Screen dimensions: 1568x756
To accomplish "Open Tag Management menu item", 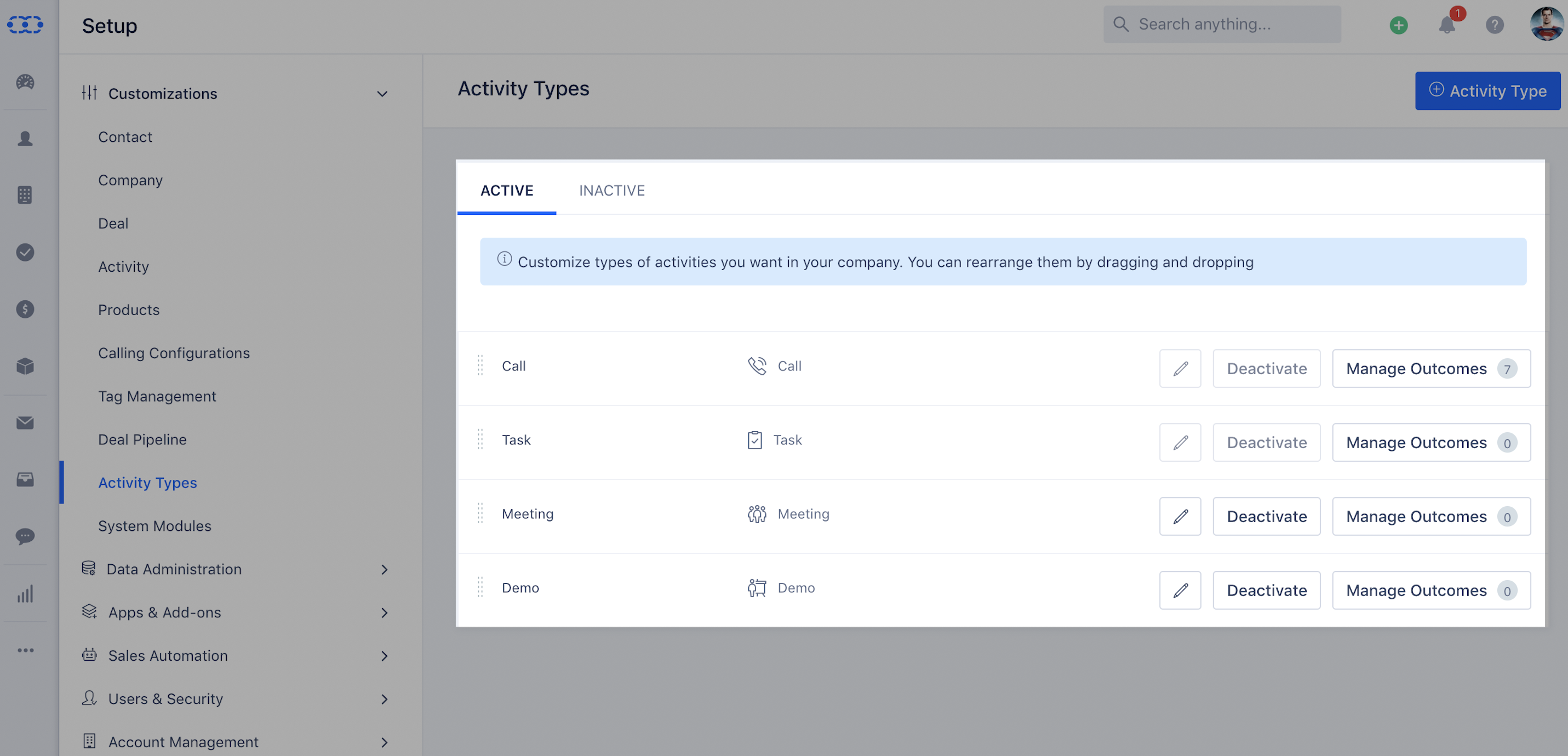I will point(157,396).
